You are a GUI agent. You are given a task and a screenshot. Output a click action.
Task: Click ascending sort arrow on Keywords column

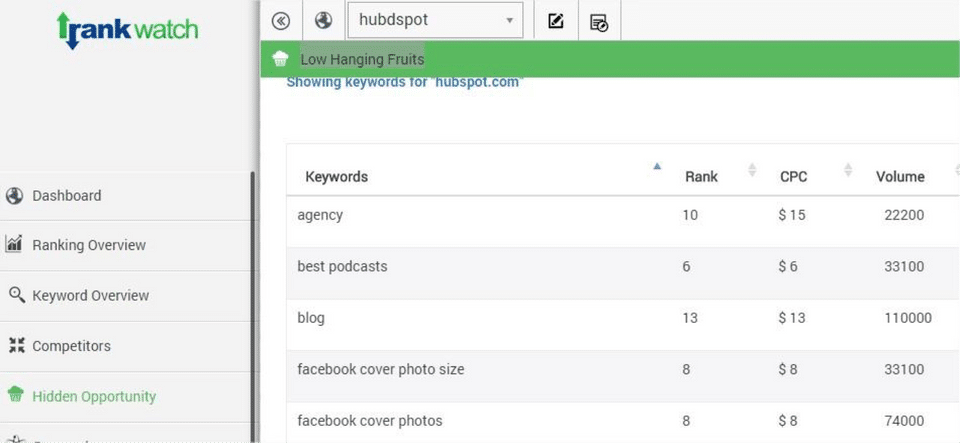[657, 166]
